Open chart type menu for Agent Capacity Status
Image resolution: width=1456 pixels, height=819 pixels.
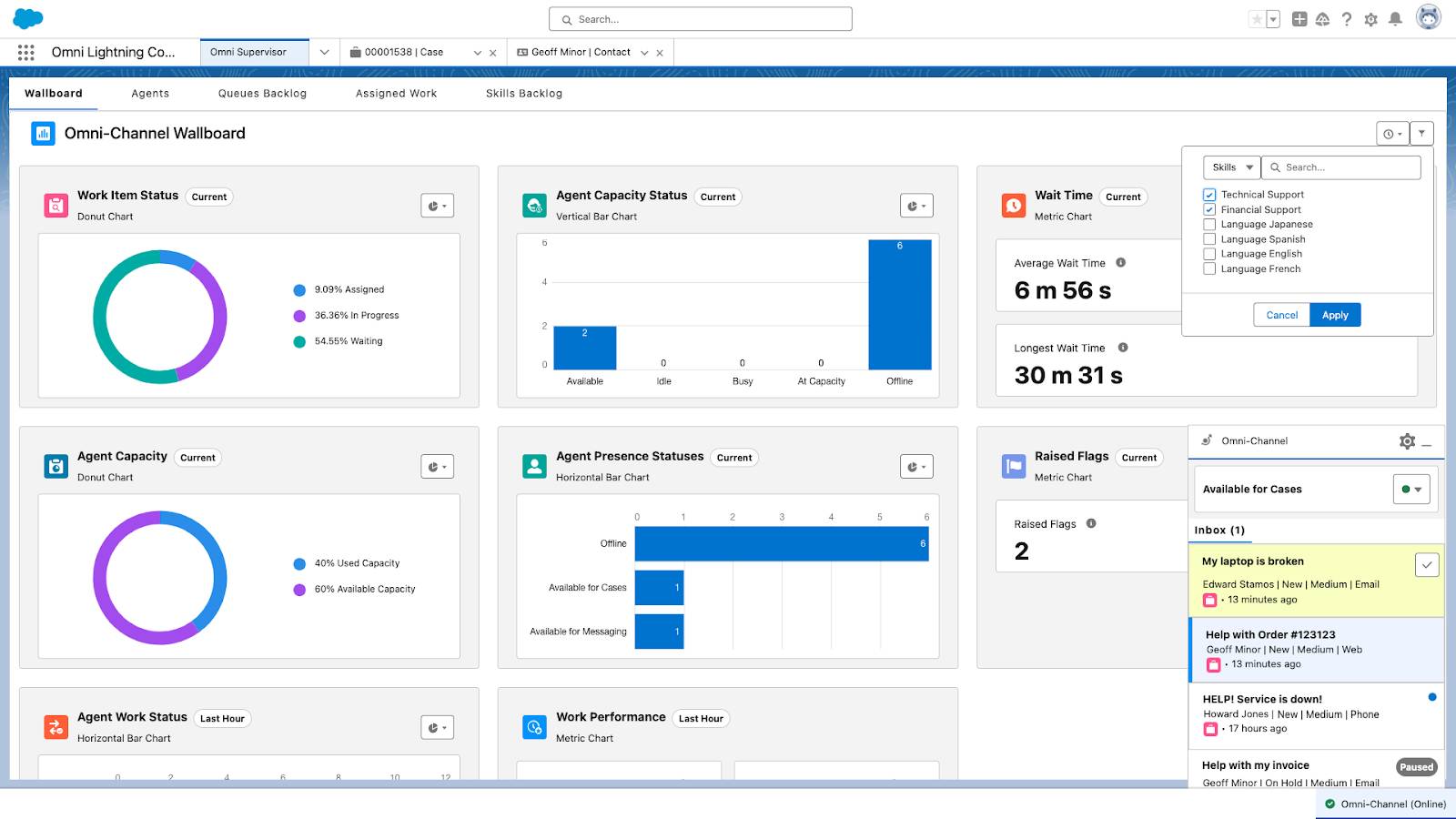[x=916, y=206]
